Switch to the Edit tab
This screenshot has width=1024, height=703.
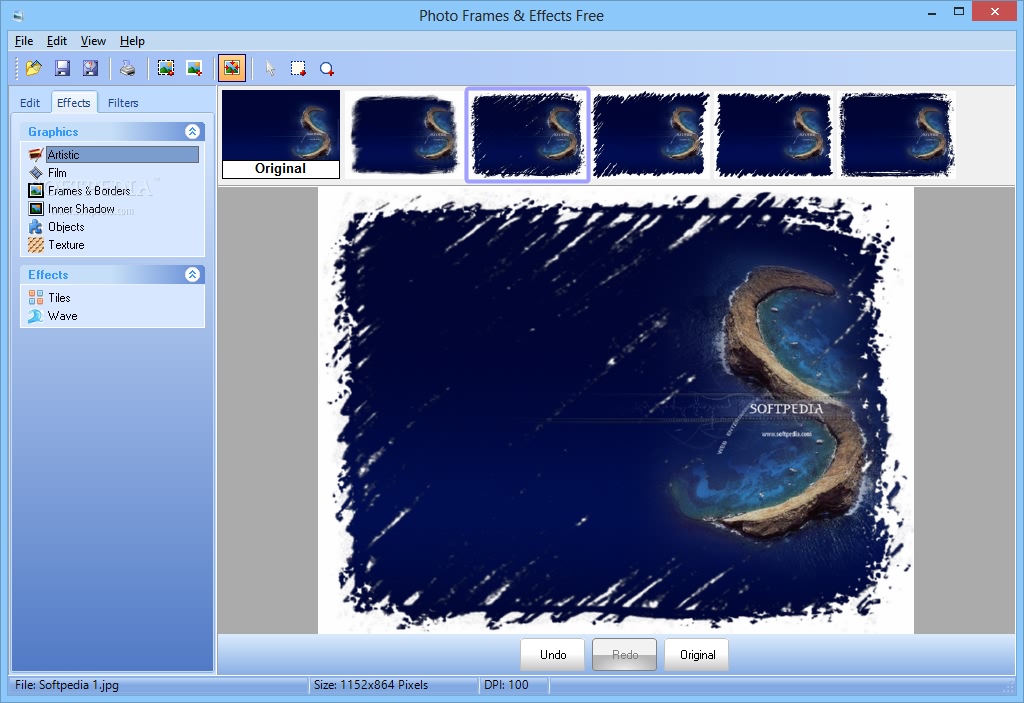[30, 103]
